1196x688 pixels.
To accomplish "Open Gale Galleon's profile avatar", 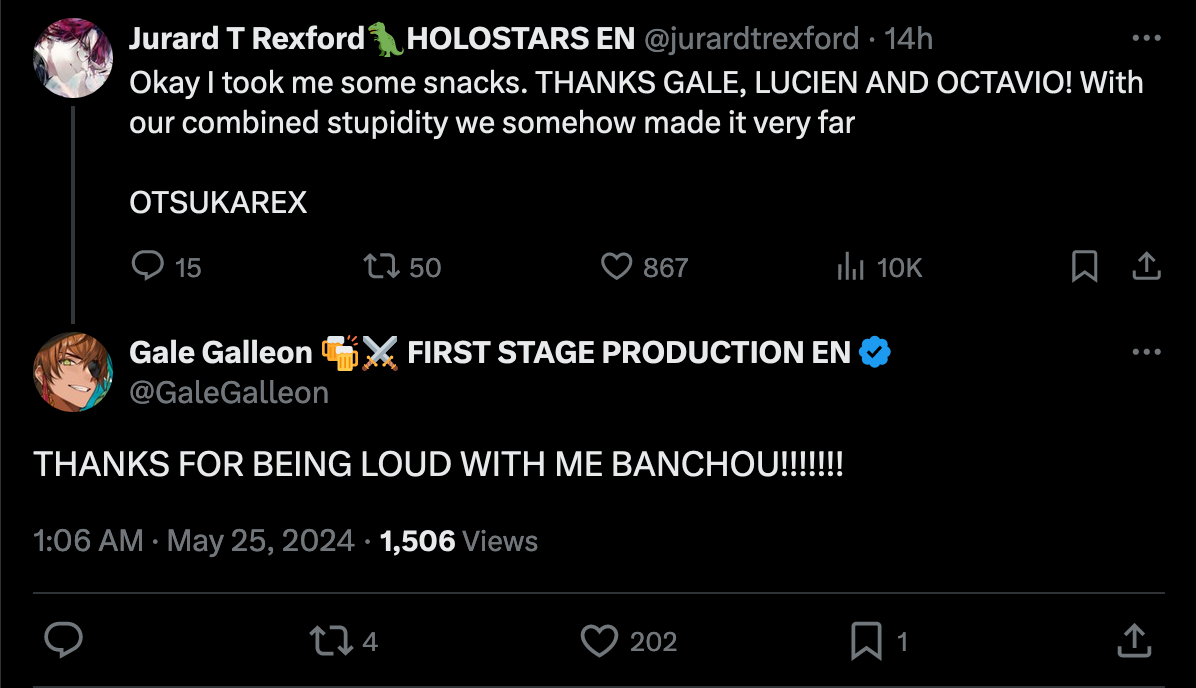I will (73, 372).
